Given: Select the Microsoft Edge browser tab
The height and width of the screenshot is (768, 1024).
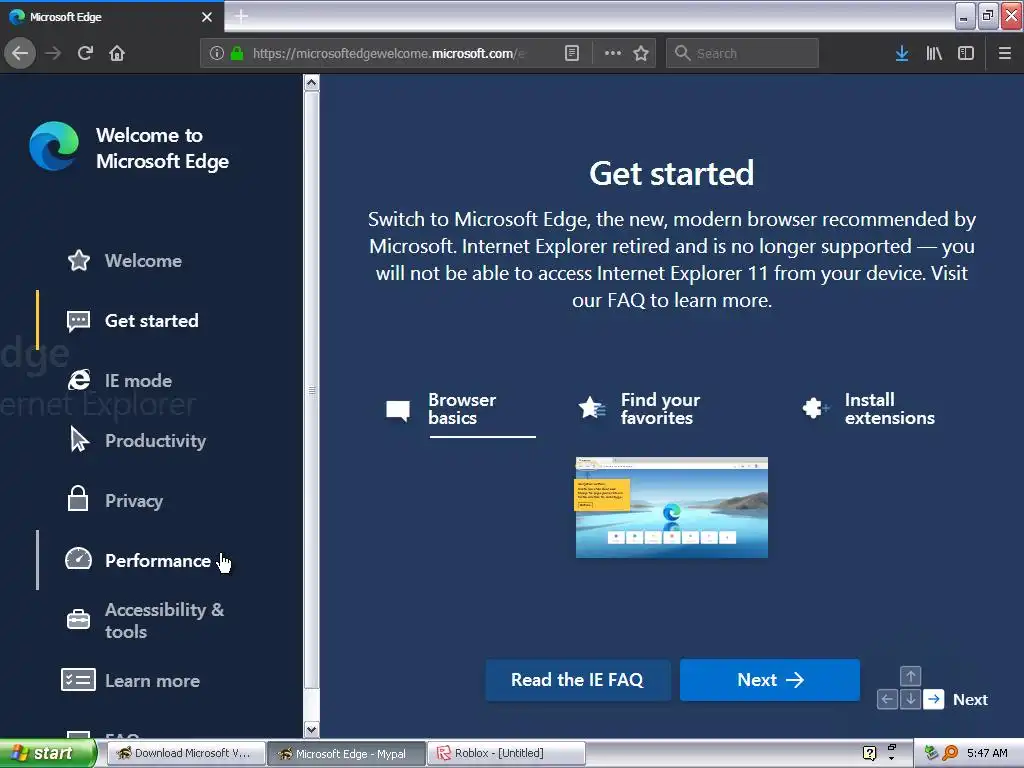Looking at the screenshot, I should tap(111, 17).
